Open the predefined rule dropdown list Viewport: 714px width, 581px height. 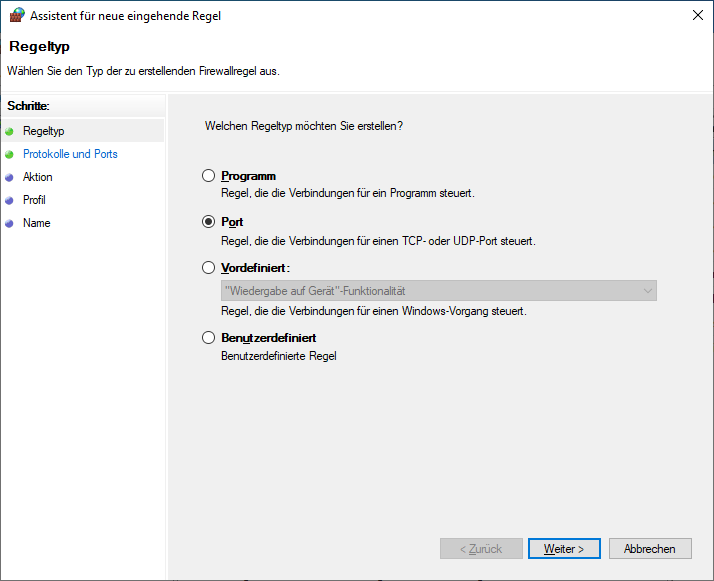point(438,291)
